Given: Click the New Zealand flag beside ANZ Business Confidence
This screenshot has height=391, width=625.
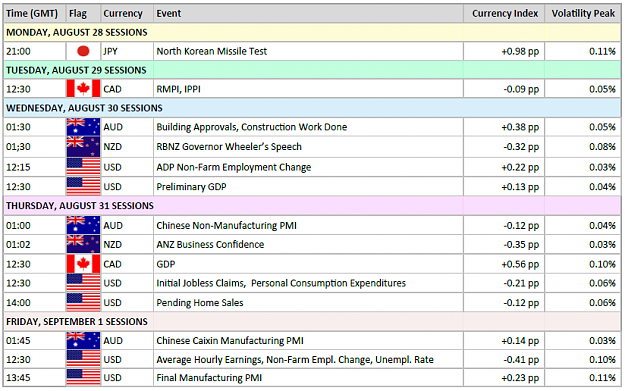Looking at the screenshot, I should pos(83,244).
